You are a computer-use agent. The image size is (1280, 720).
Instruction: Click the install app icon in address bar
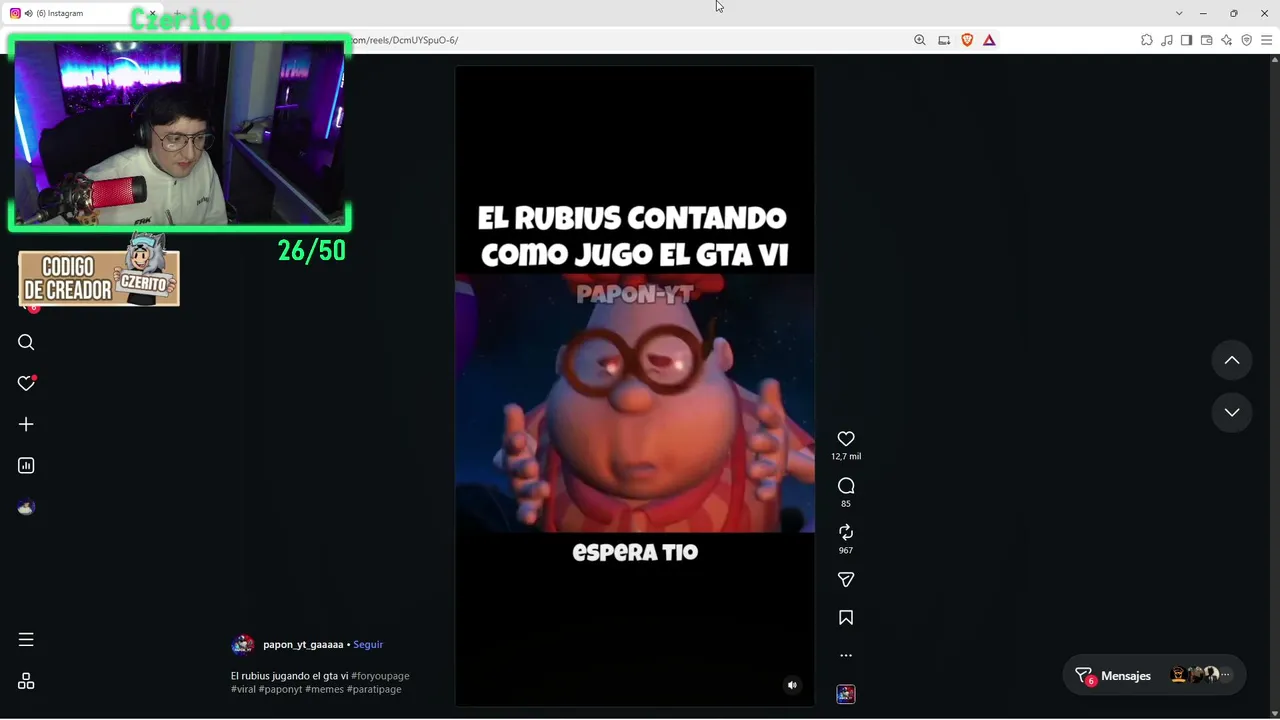[x=944, y=40]
